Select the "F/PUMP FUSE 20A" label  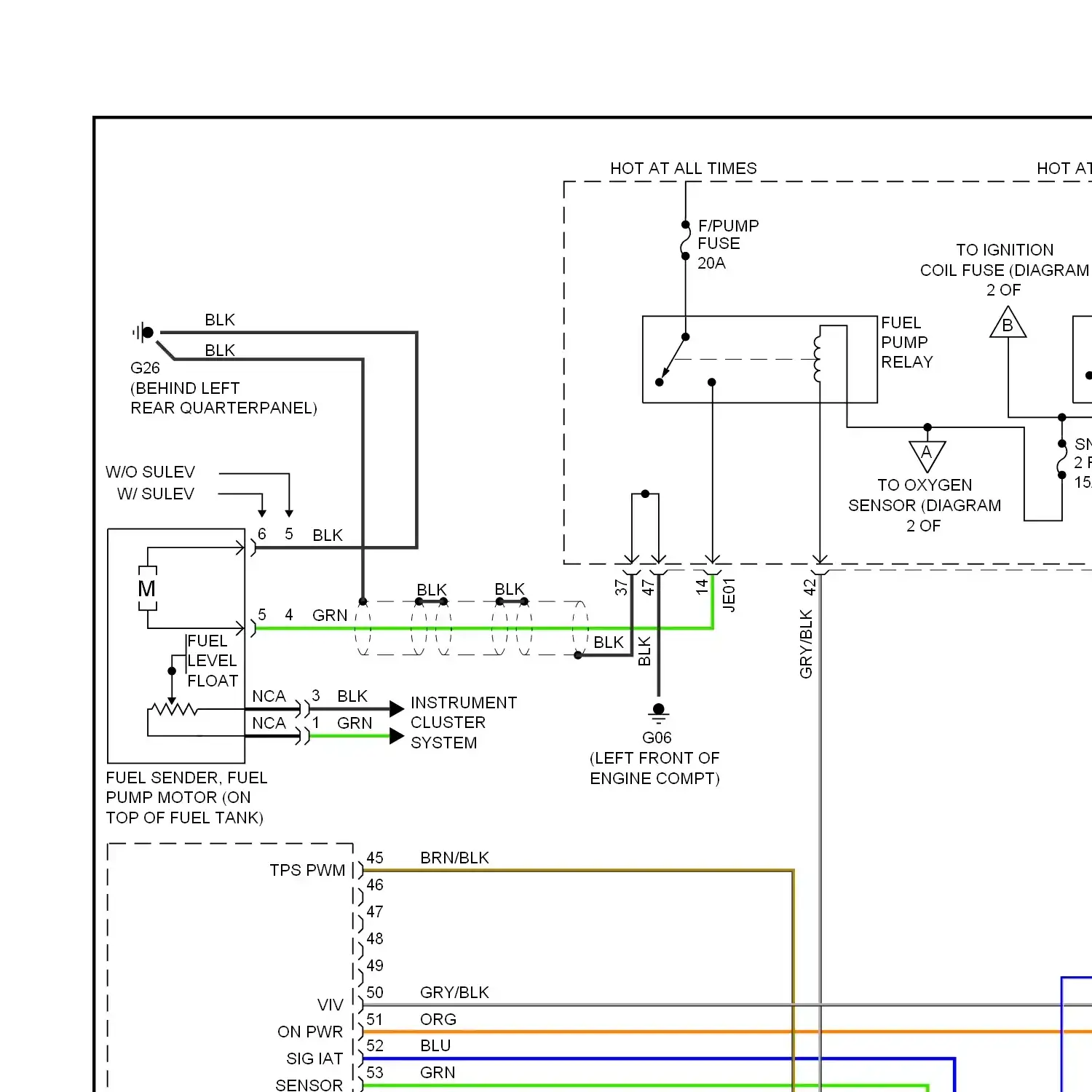(727, 244)
